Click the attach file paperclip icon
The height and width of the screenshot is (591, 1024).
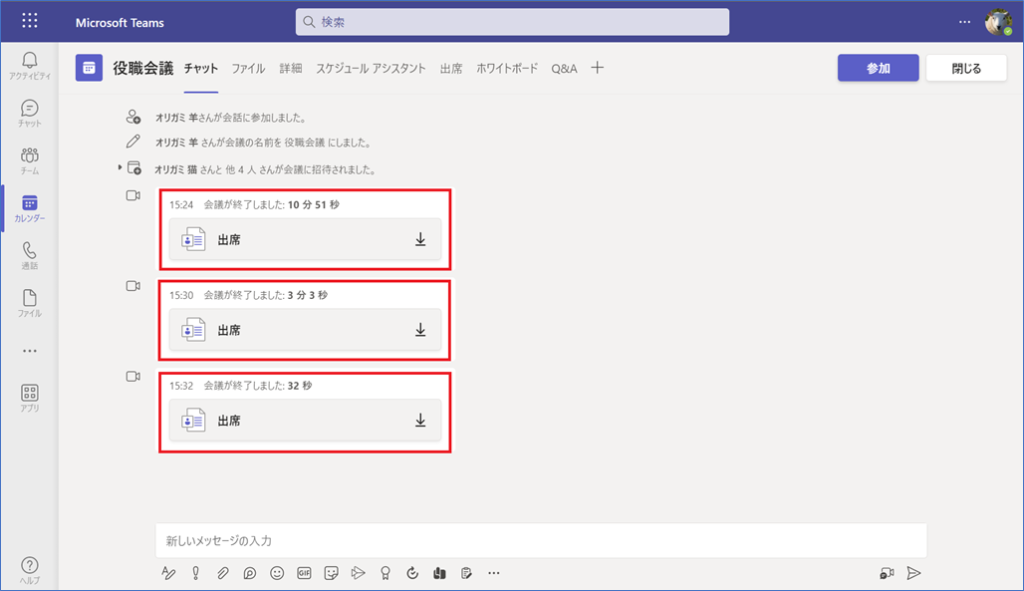223,573
